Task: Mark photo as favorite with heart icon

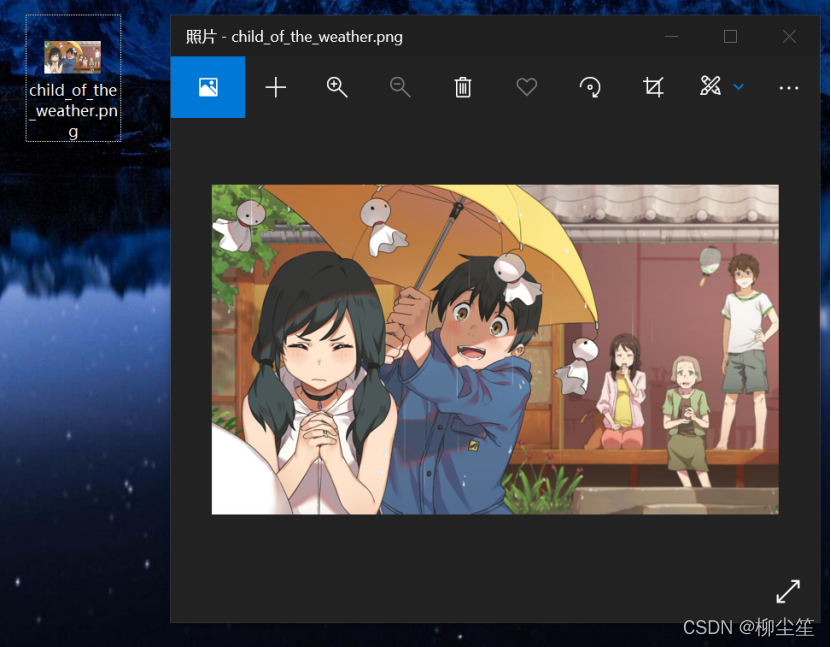Action: click(526, 87)
